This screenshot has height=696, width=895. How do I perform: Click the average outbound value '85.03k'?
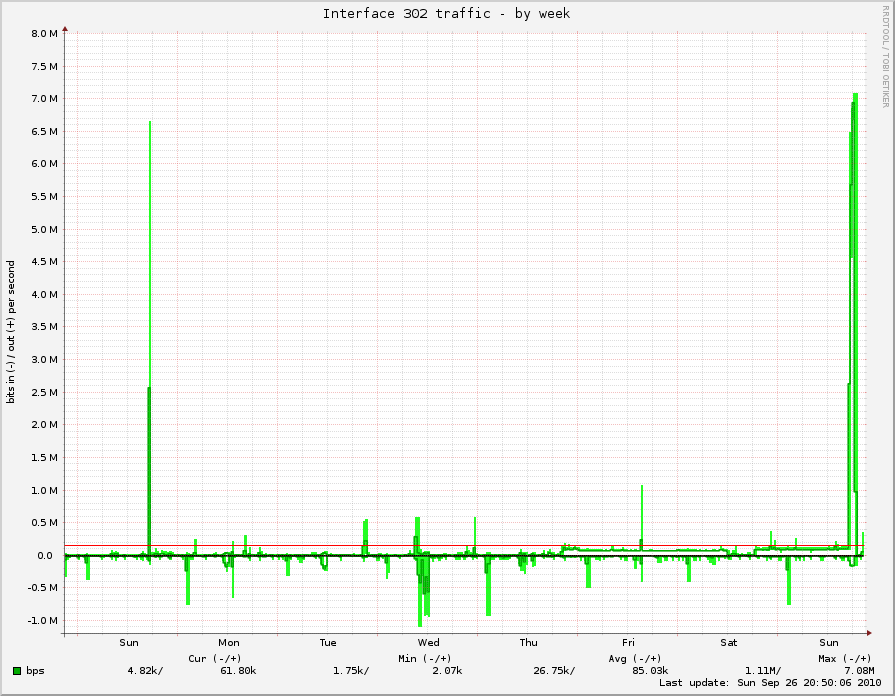pos(650,670)
